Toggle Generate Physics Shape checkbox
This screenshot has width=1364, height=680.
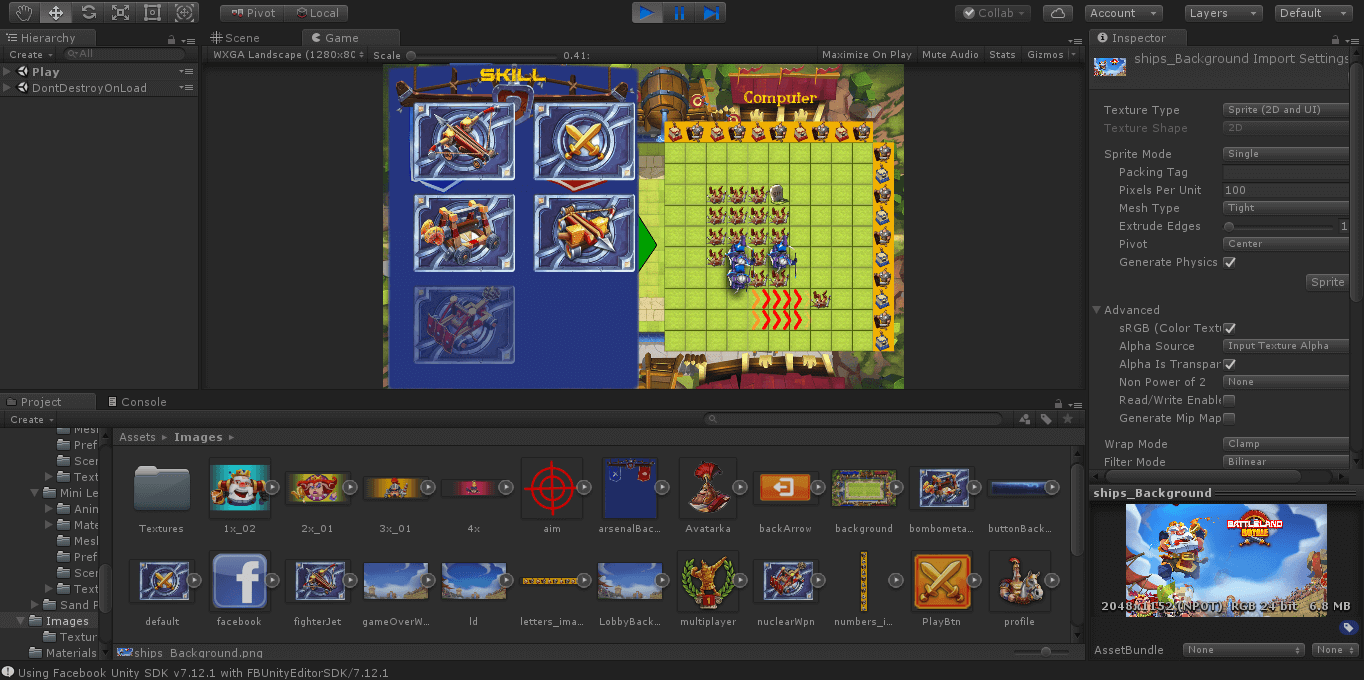click(1230, 262)
